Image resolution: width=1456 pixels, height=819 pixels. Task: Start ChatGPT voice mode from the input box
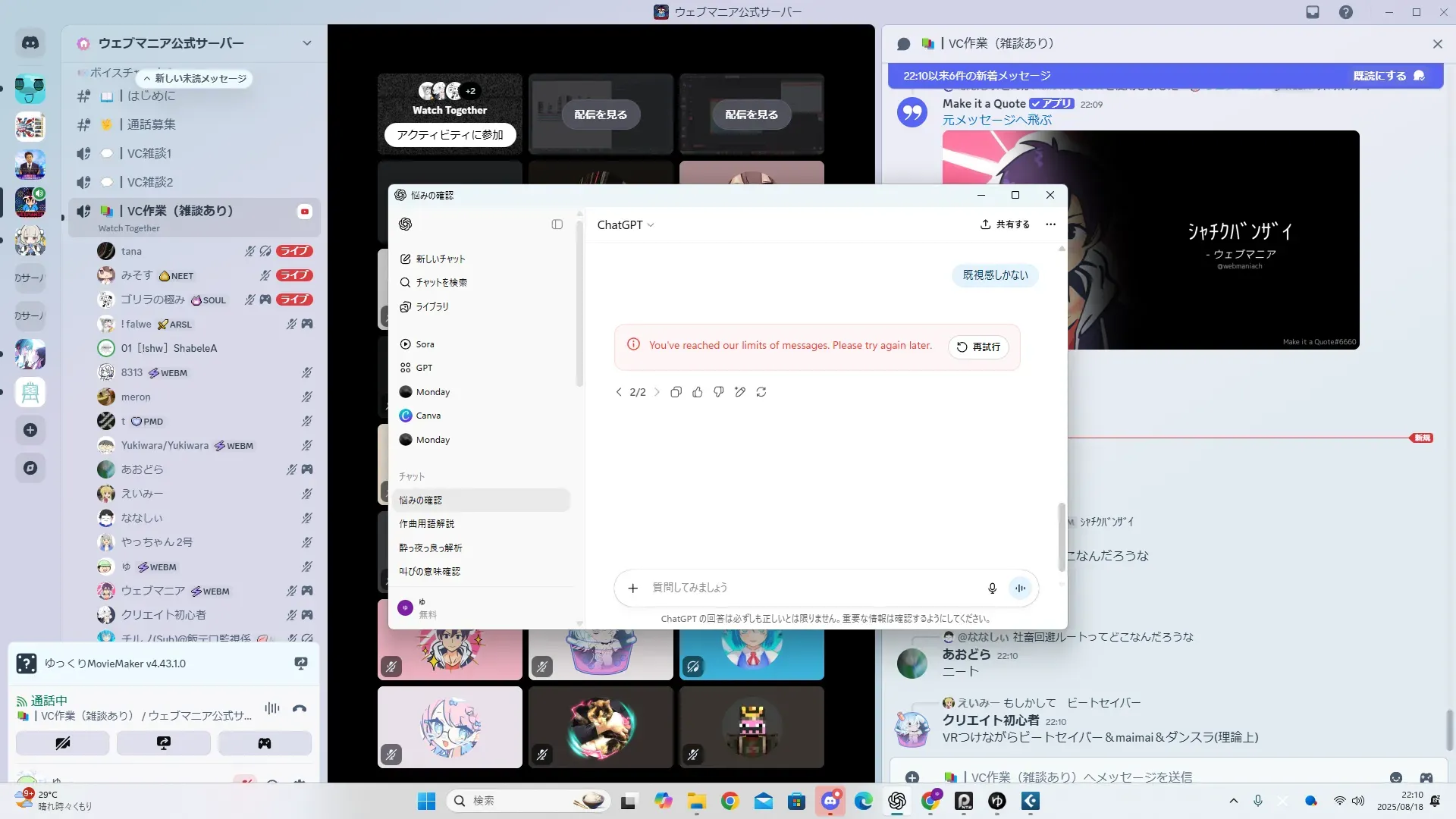[x=1021, y=588]
